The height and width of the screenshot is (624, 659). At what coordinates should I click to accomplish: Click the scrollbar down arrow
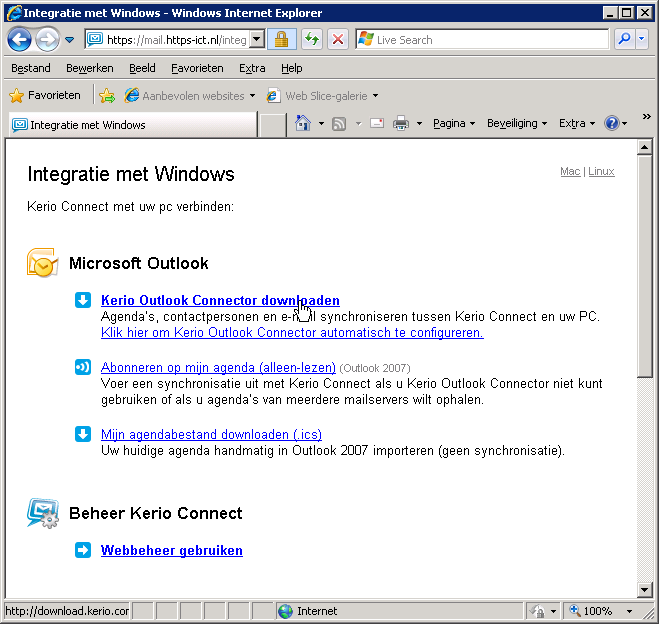pyautogui.click(x=644, y=590)
